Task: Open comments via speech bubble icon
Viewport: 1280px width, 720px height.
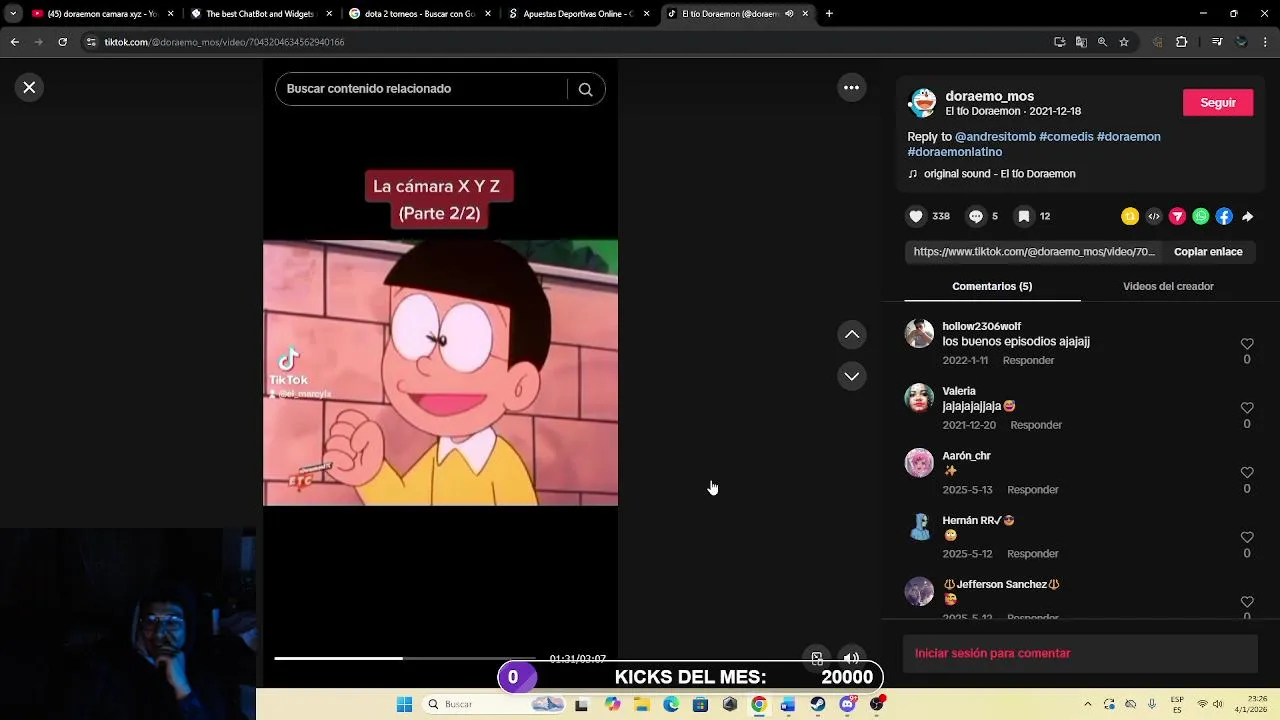Action: point(976,216)
